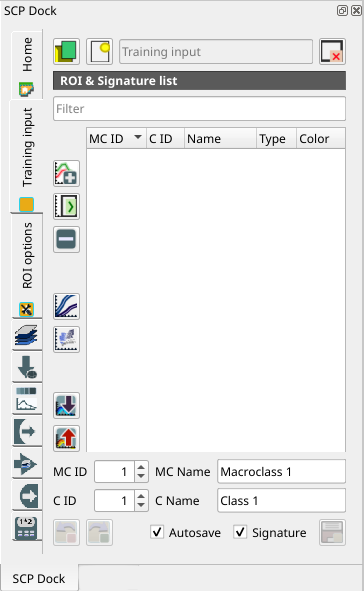Switch to the ROI options tab
Image resolution: width=364 pixels, height=591 pixels.
27,266
